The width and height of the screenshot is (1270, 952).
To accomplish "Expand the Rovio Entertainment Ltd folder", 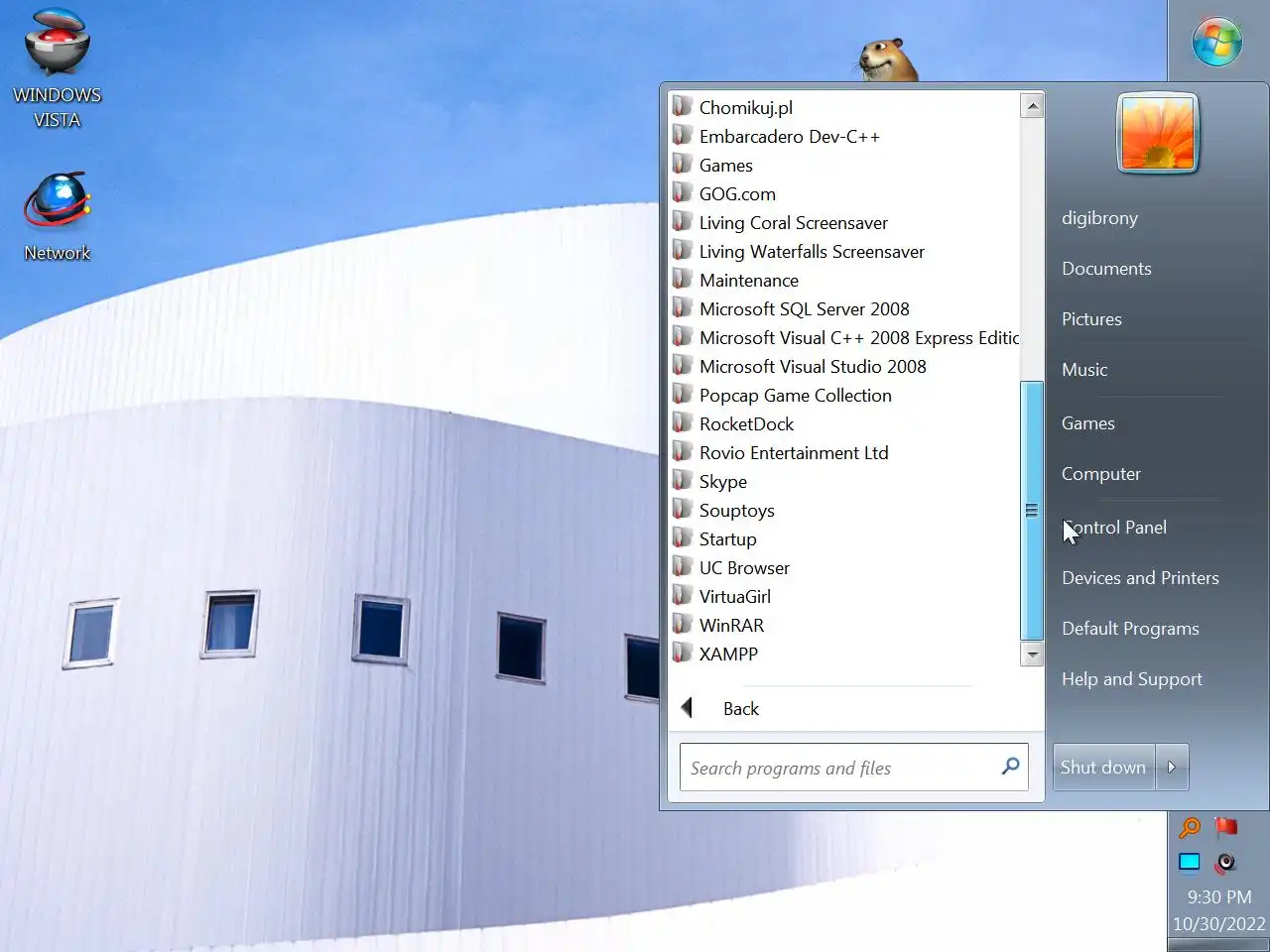I will pos(844,452).
